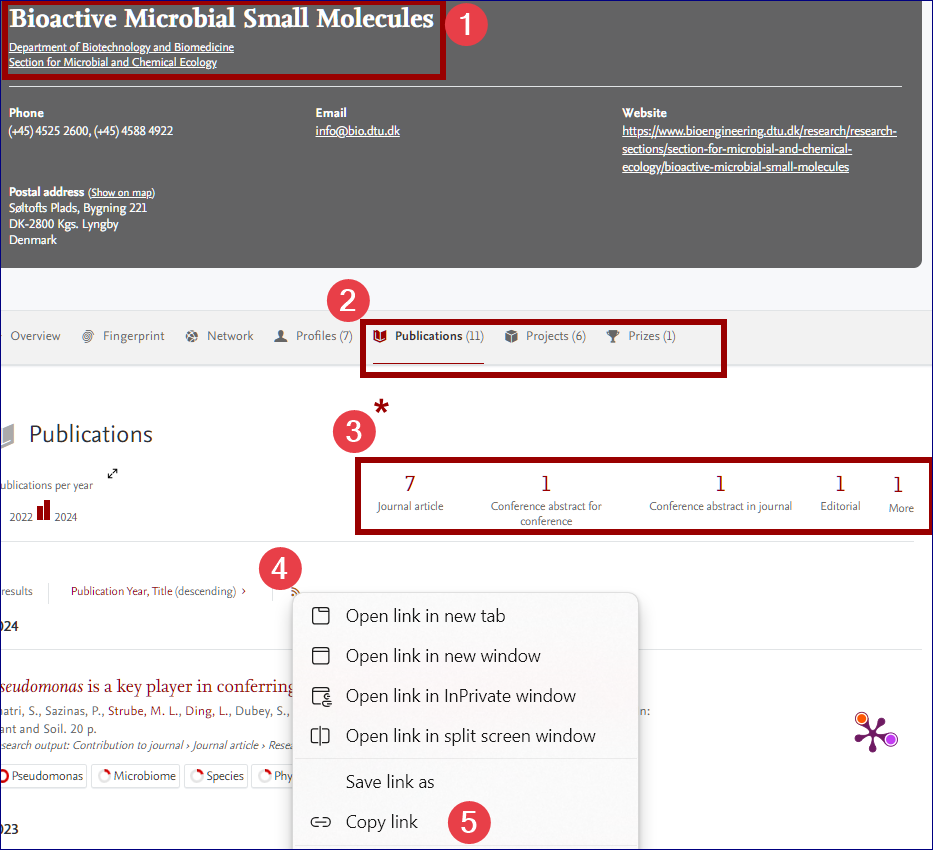Choose Copy link from context menu
Screen dimensions: 933x850
point(465,822)
